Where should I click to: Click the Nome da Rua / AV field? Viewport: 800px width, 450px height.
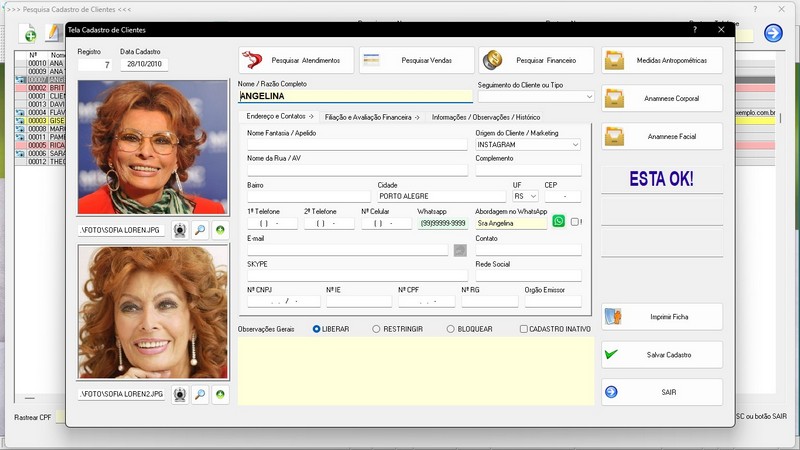click(x=357, y=170)
